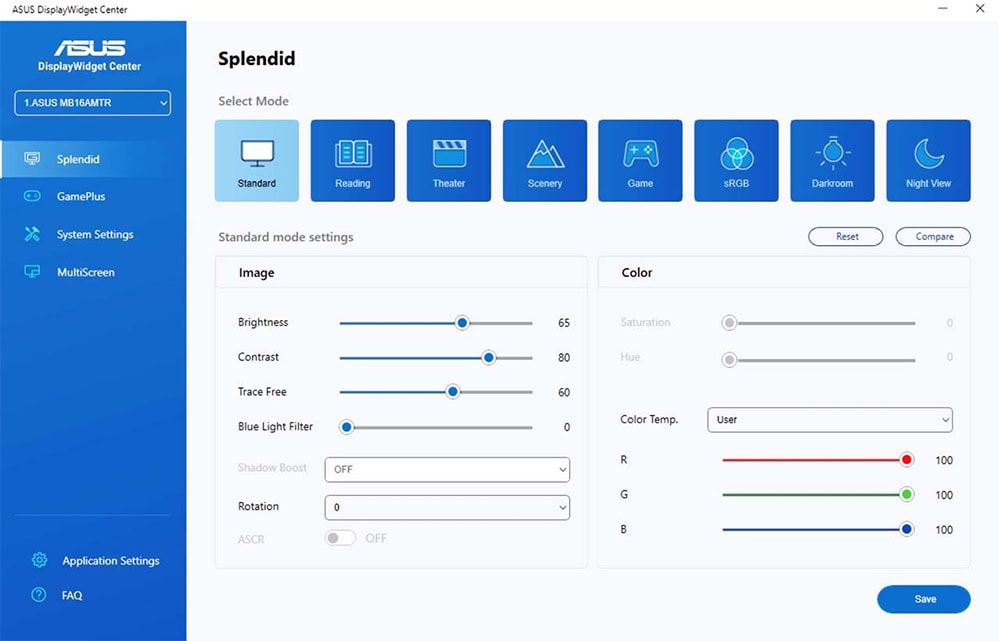Click the Contrast slider handle
Screen dimensions: 1000x641
[x=489, y=358]
